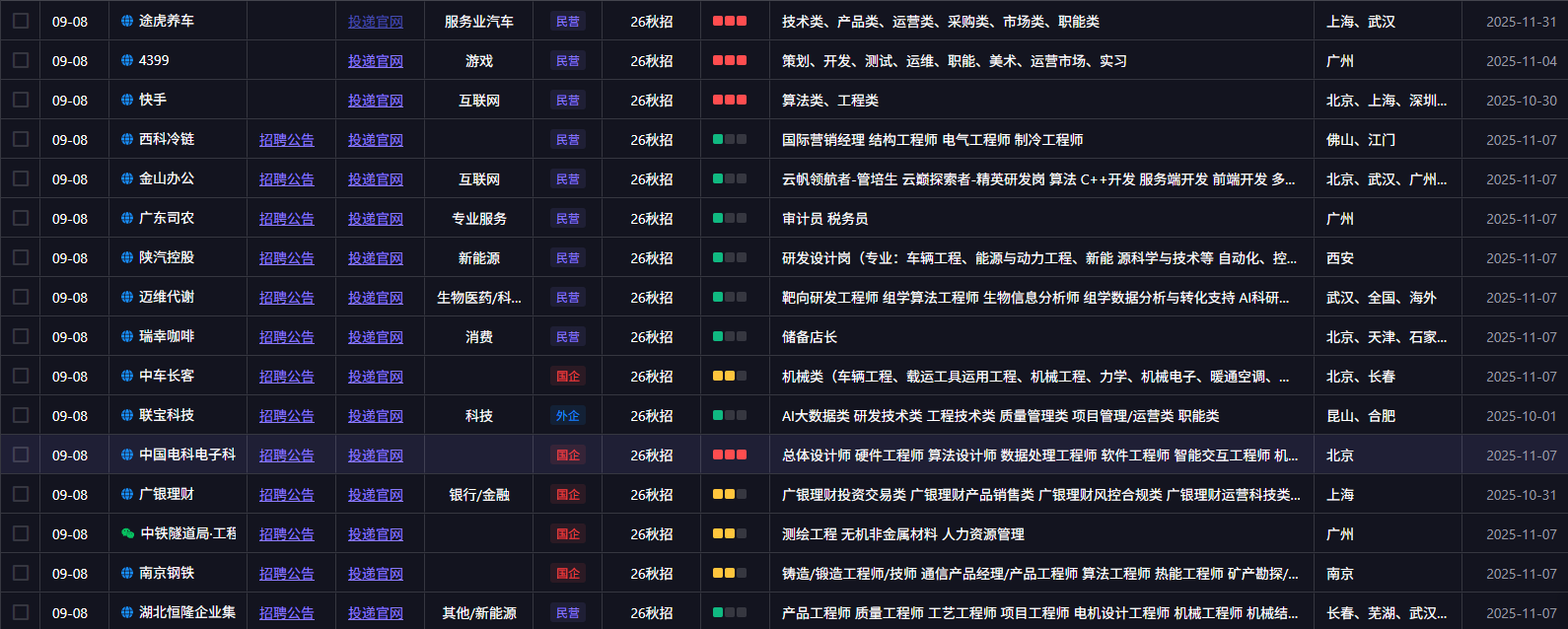Click the 银行/金融 industry cell

coord(479,495)
